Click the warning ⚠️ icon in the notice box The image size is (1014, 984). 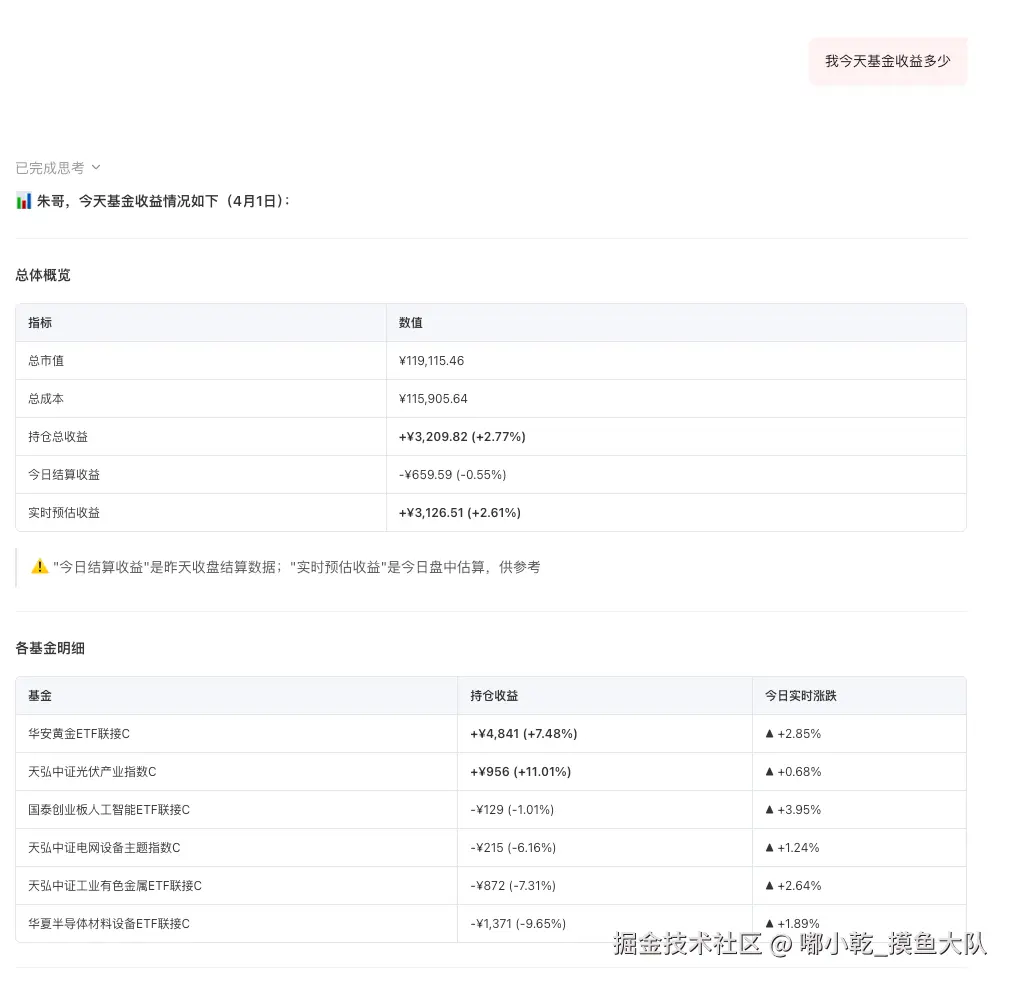point(39,566)
